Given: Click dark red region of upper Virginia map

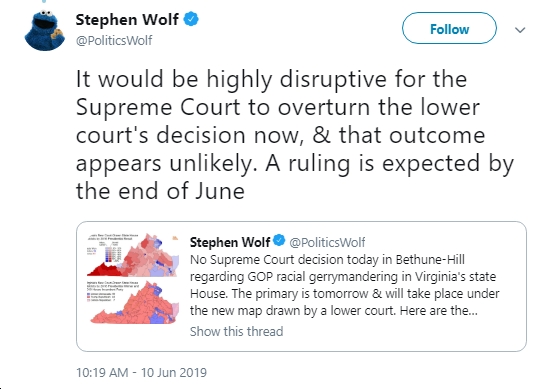Looking at the screenshot, I should [x=104, y=270].
